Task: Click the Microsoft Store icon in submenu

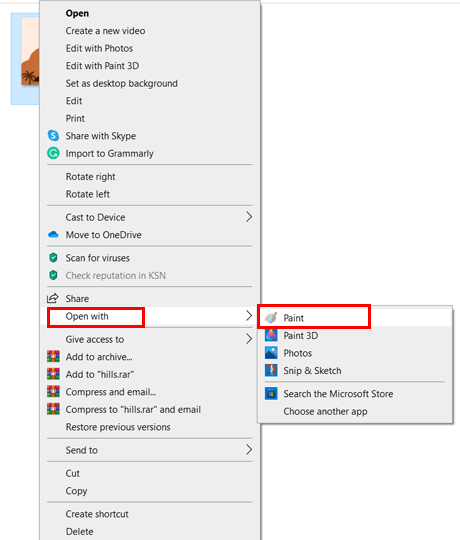Action: [271, 393]
